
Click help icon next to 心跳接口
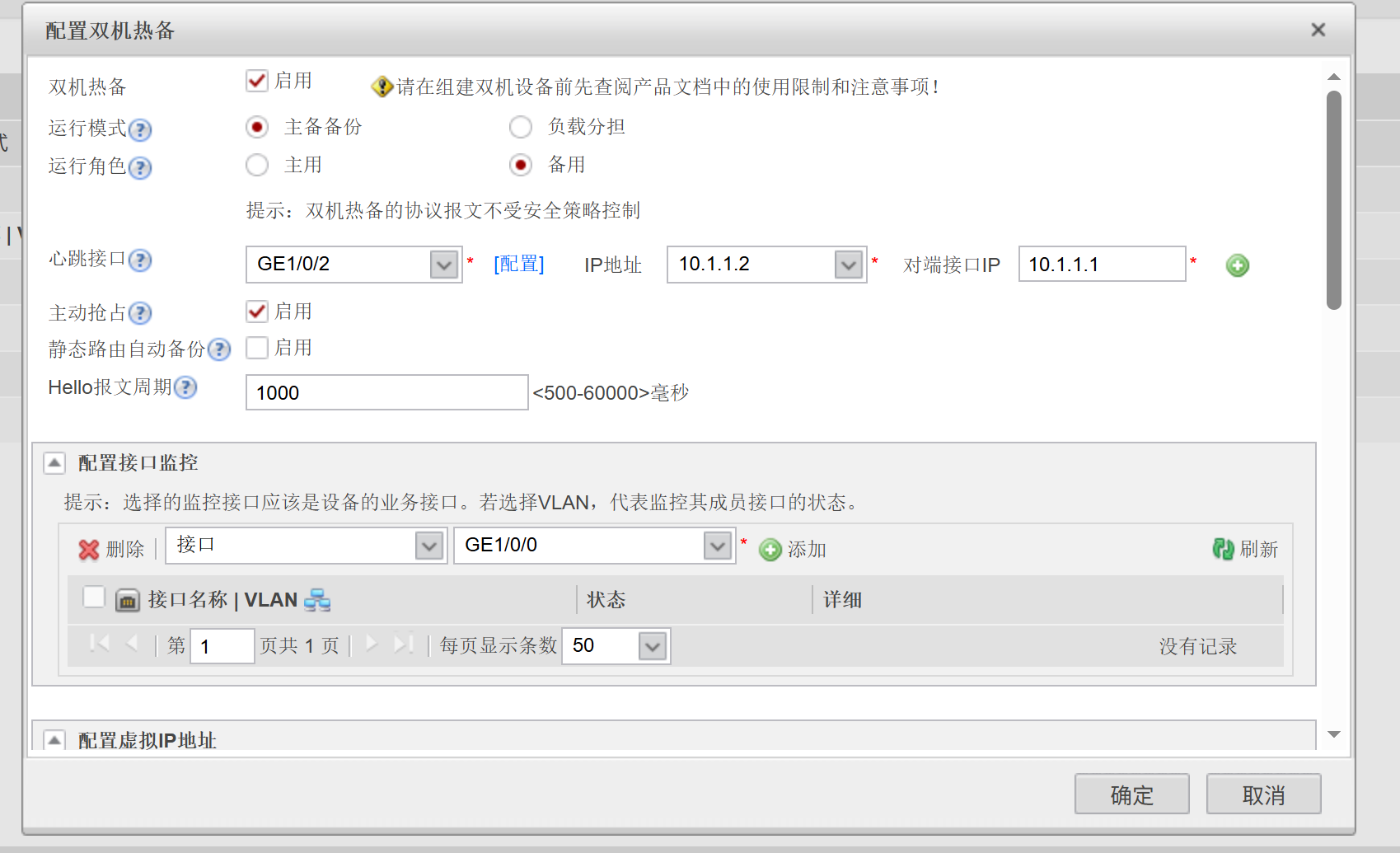pyautogui.click(x=140, y=260)
